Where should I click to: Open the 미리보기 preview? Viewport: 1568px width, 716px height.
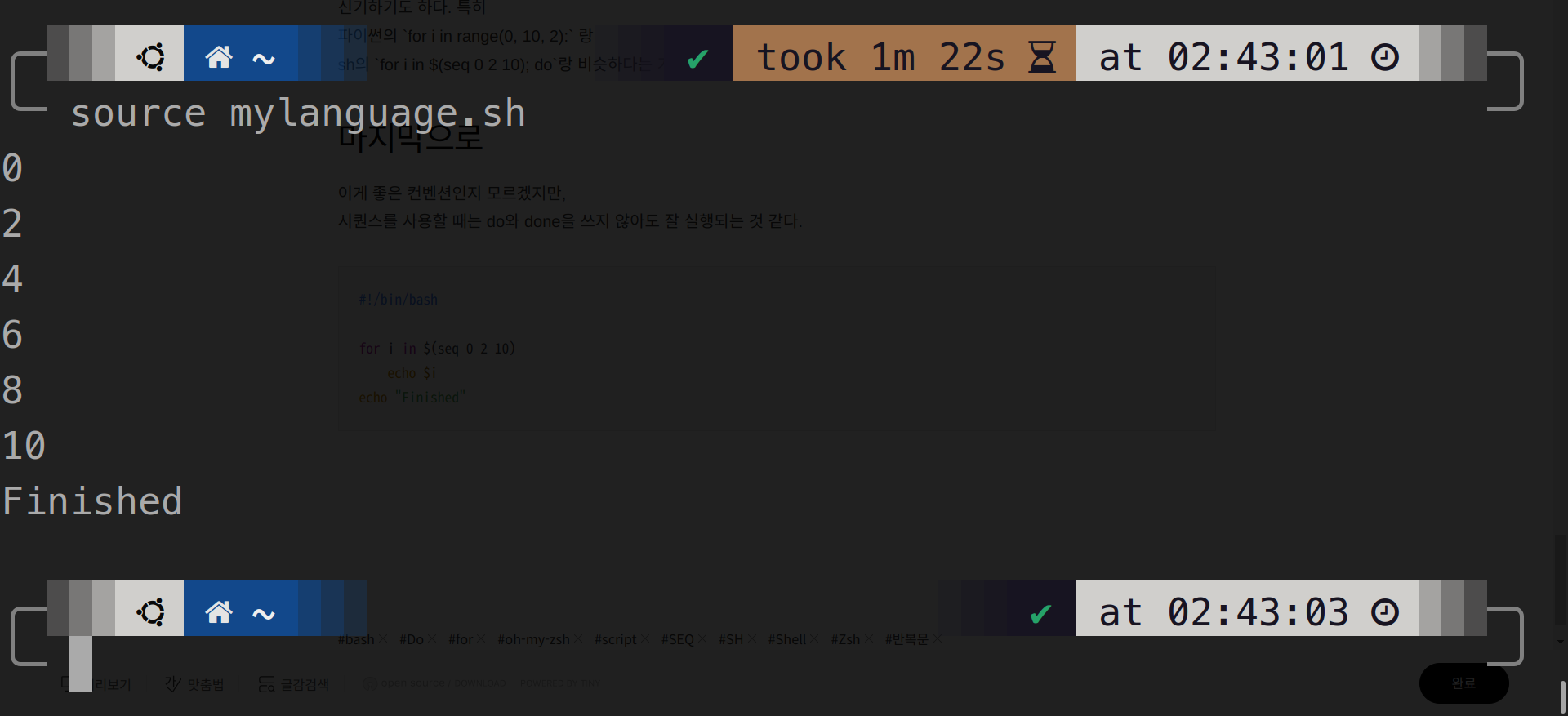(x=96, y=684)
